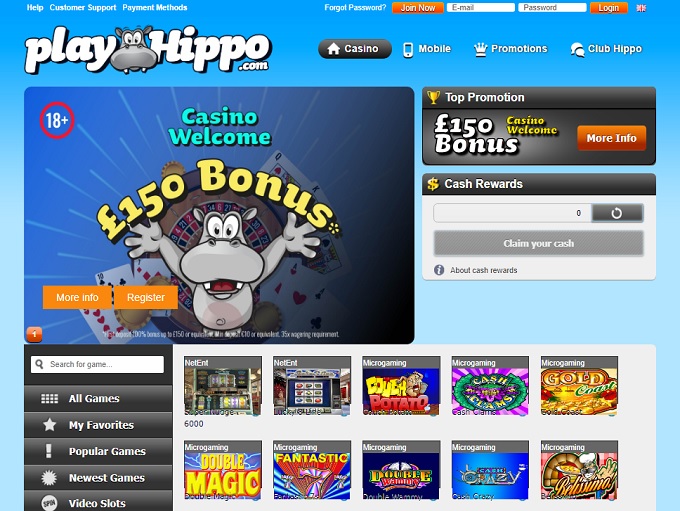Open the My Favorites category

98,425
